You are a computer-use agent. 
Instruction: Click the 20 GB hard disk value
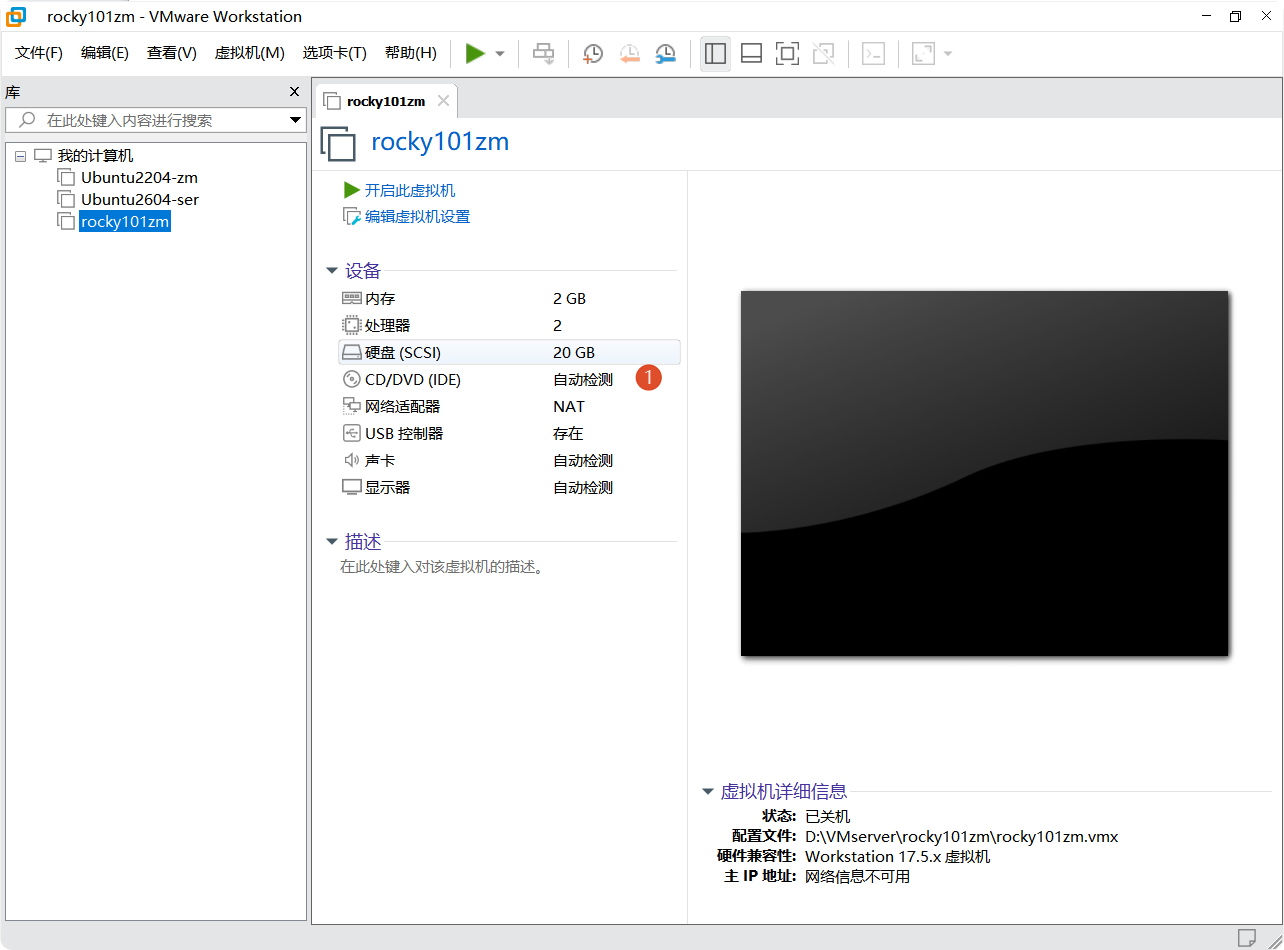(574, 353)
